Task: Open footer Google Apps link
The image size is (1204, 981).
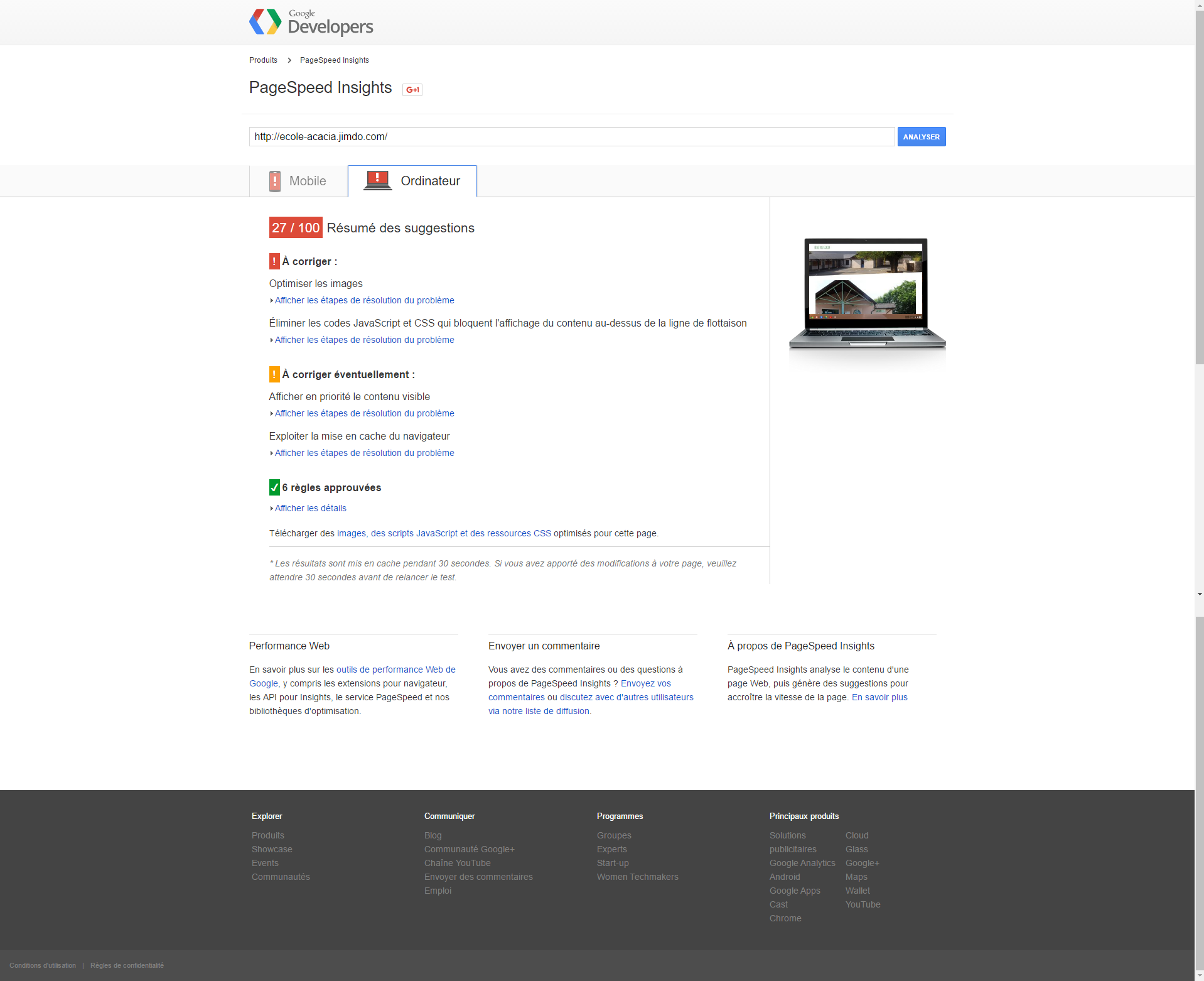Action: pos(795,891)
